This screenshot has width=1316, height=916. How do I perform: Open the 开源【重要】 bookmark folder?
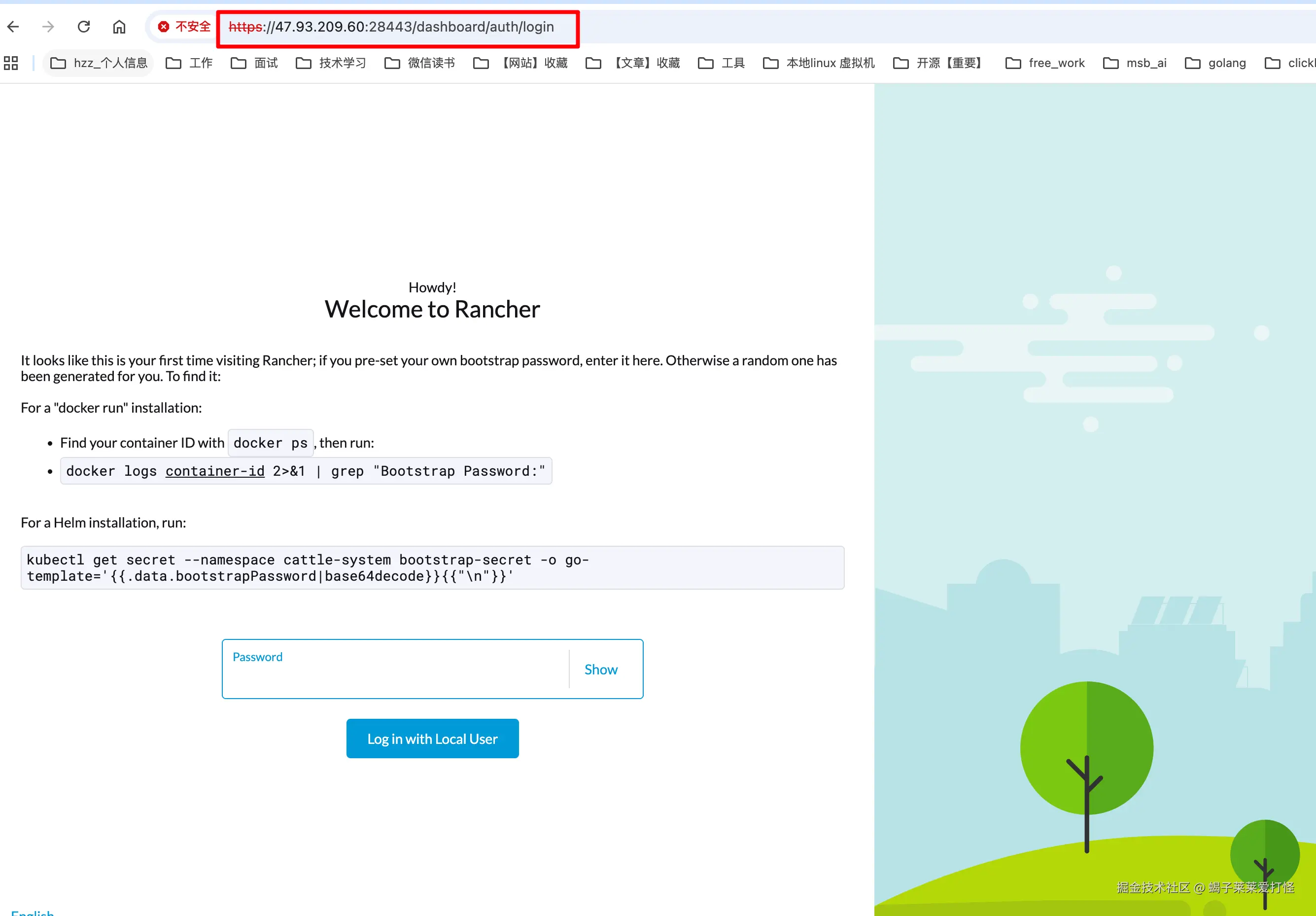tap(940, 63)
